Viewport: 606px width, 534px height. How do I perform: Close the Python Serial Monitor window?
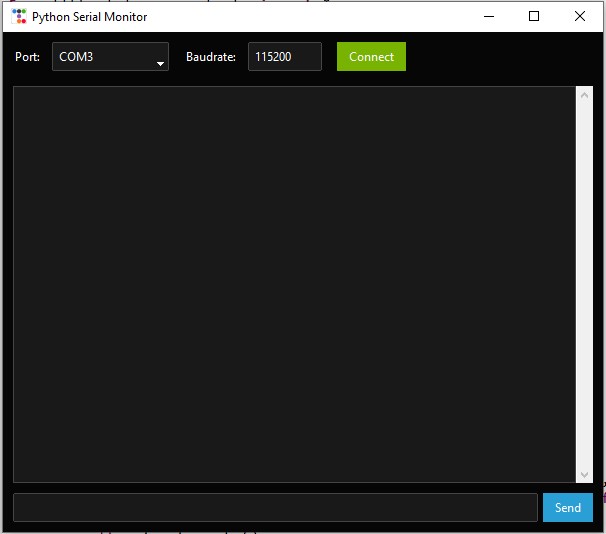(x=580, y=16)
